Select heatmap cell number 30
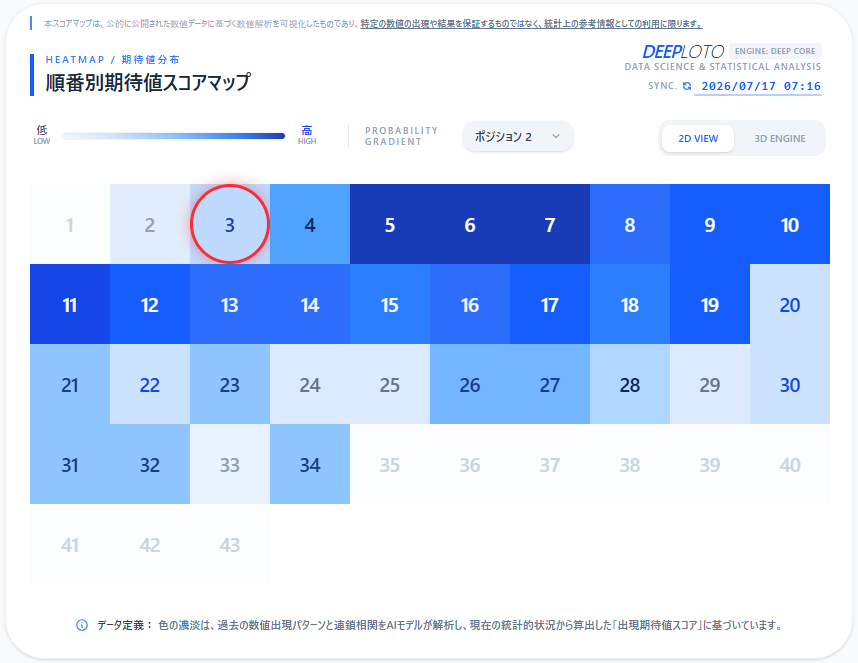 pyautogui.click(x=790, y=384)
